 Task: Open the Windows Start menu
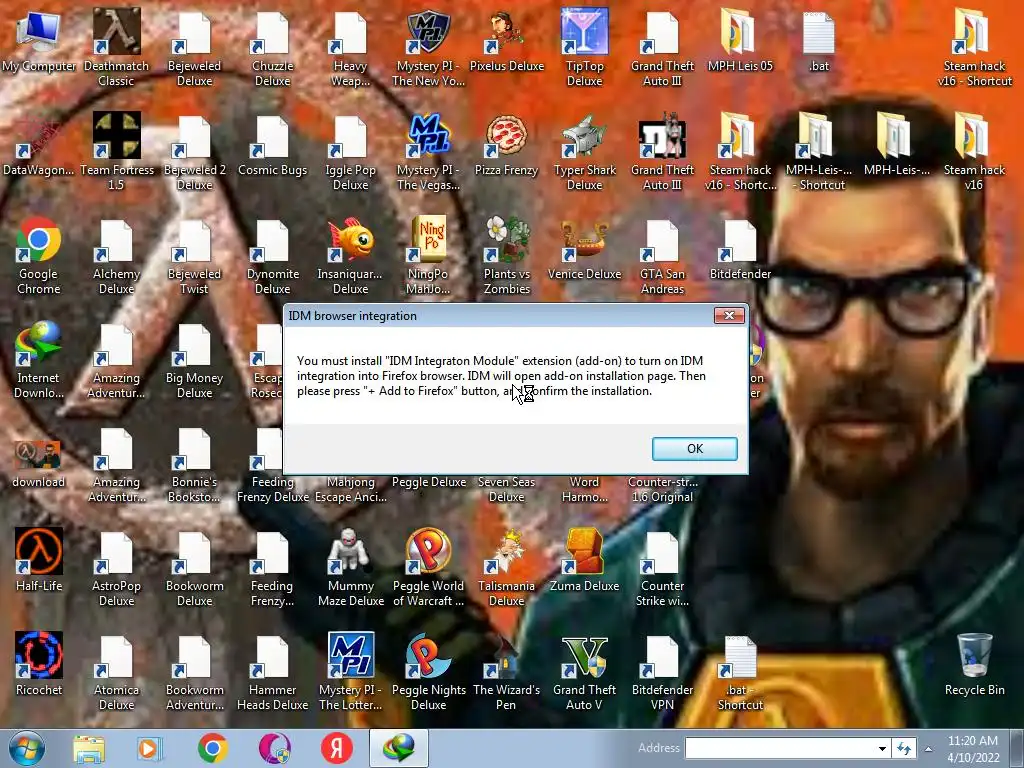click(26, 748)
